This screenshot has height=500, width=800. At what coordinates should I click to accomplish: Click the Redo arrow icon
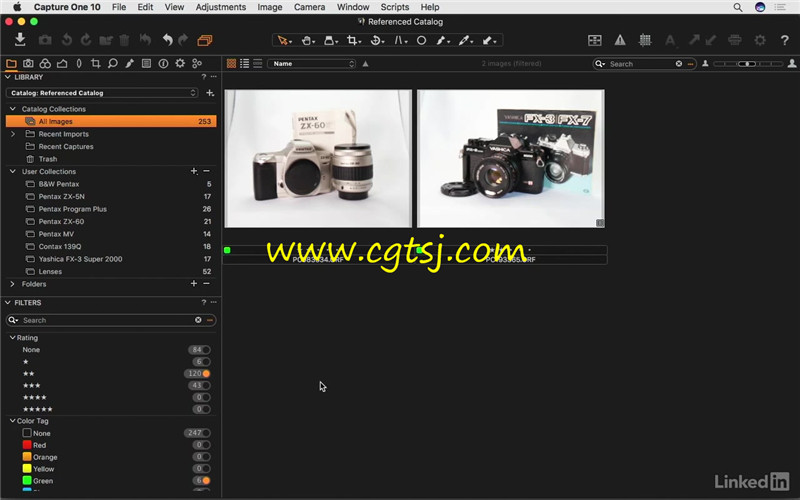(x=183, y=40)
